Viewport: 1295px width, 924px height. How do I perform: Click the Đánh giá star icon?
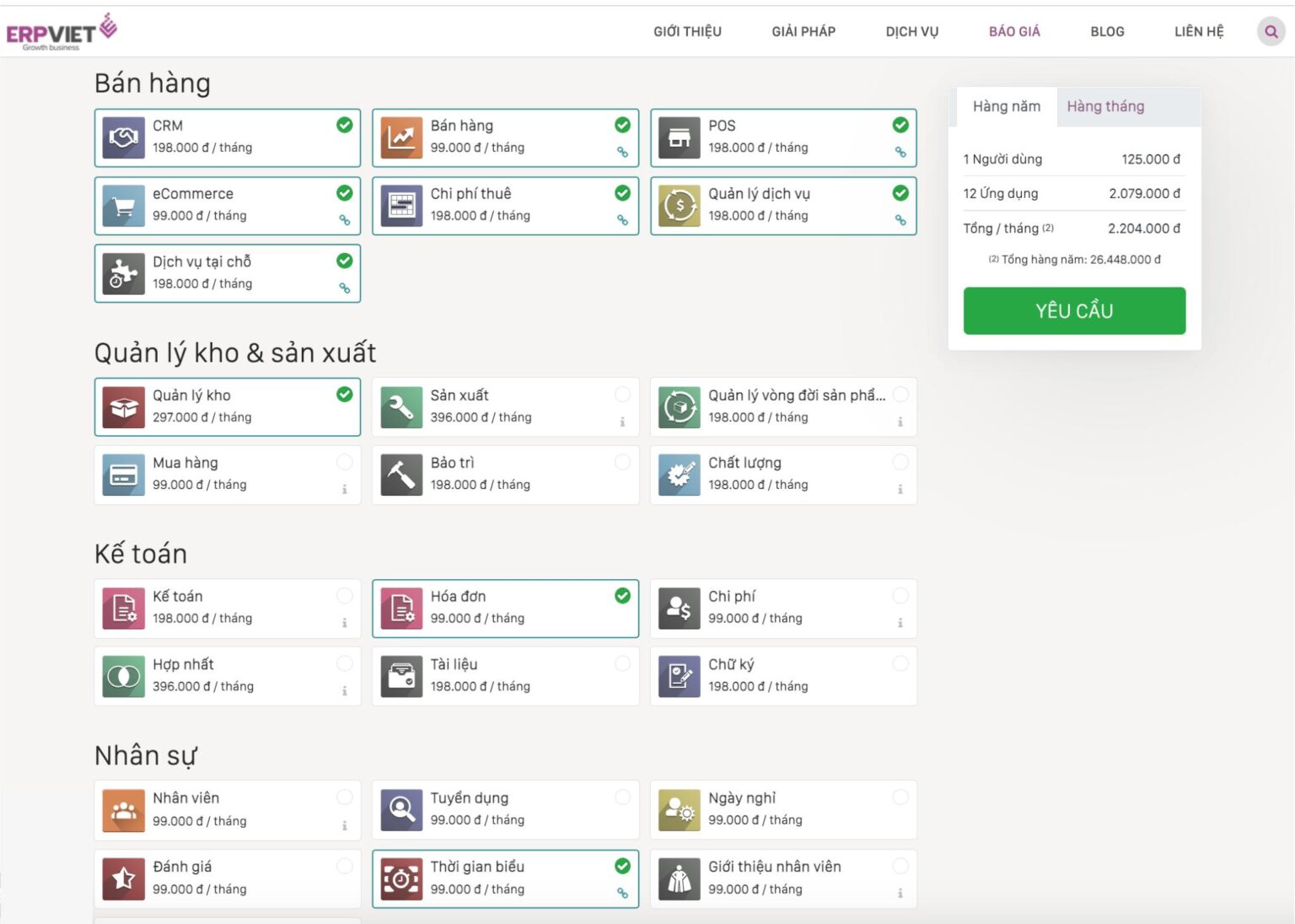point(123,878)
